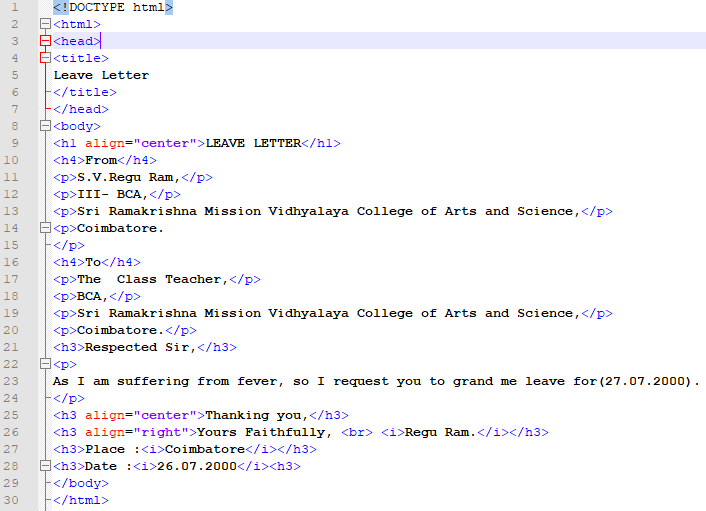Click the 'S.V.Regu Ram,' text
Image resolution: width=706 pixels, height=511 pixels.
[128, 177]
